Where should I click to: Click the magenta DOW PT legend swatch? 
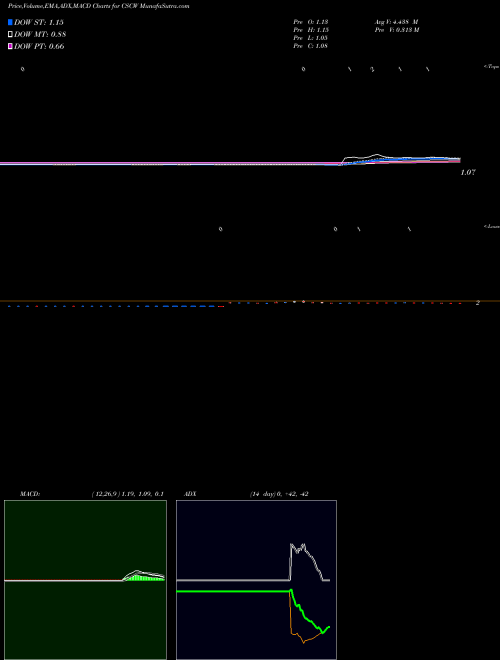(x=10, y=46)
